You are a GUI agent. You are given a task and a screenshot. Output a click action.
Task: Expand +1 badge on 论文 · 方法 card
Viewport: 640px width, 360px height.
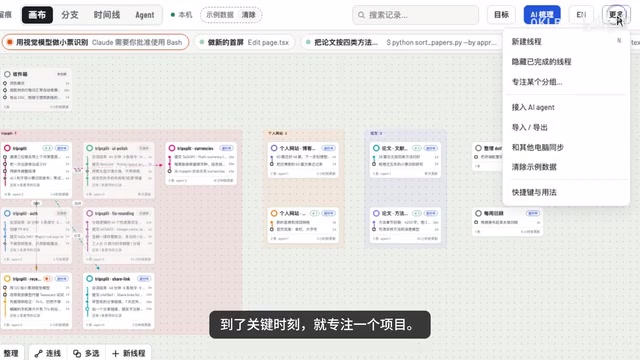417,213
